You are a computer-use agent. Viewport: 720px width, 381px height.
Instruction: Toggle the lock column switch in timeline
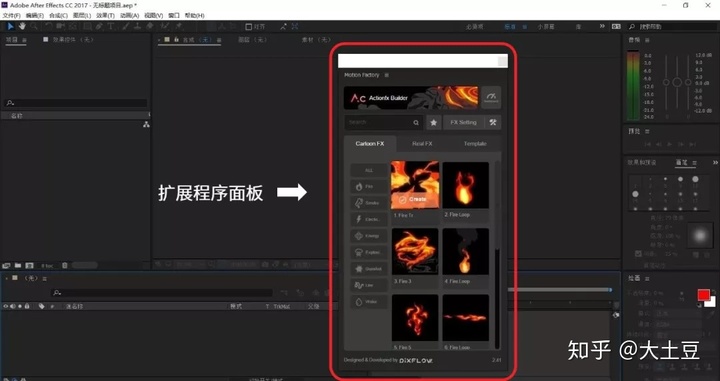coord(27,306)
